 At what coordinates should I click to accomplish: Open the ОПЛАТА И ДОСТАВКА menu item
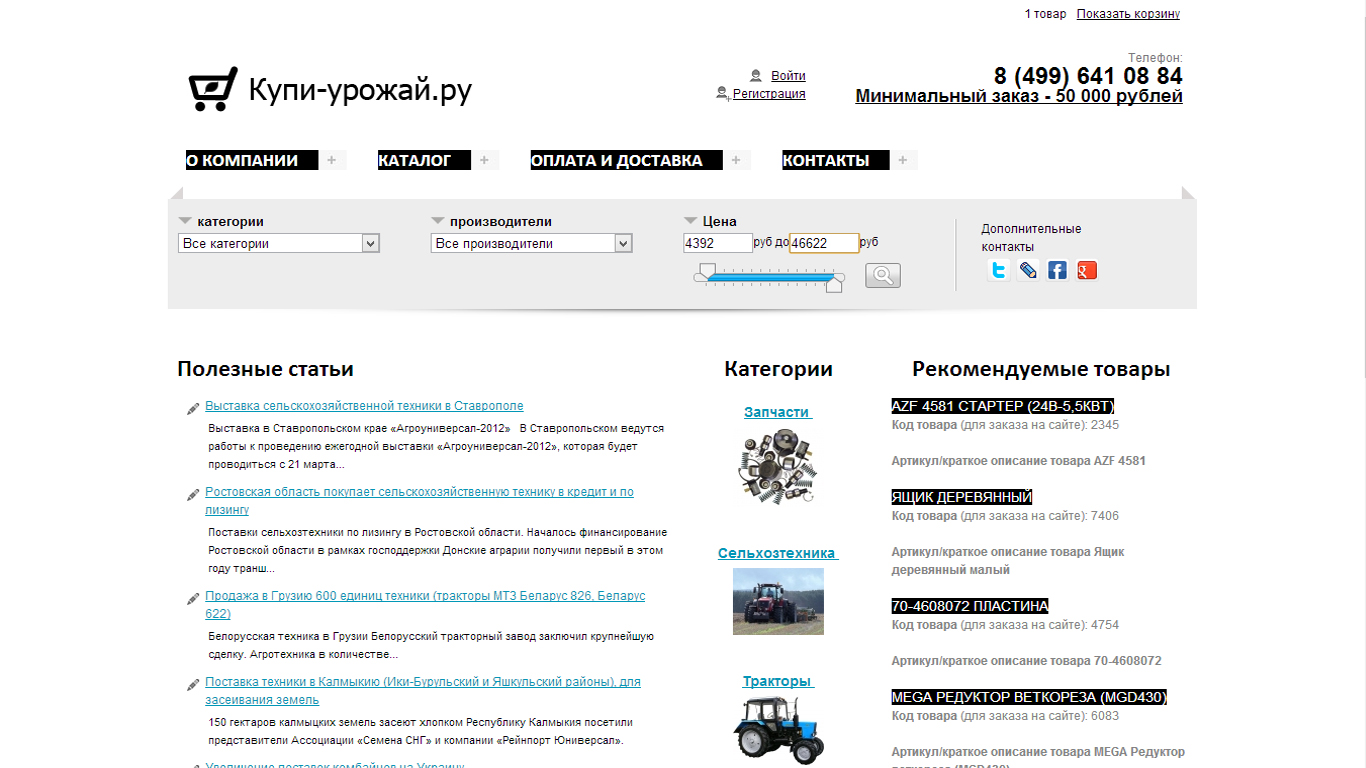[626, 160]
